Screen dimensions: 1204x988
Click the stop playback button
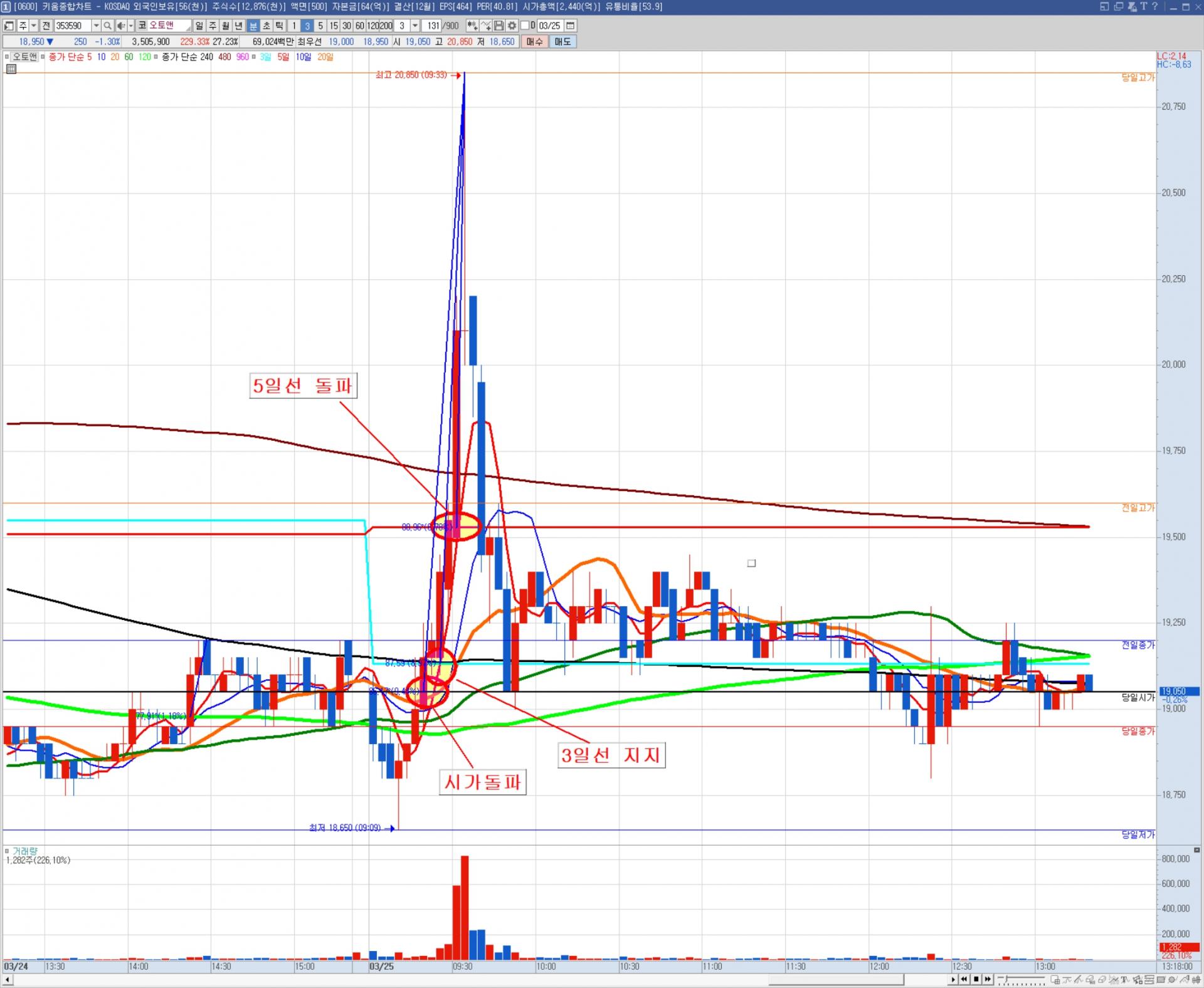pos(976,979)
